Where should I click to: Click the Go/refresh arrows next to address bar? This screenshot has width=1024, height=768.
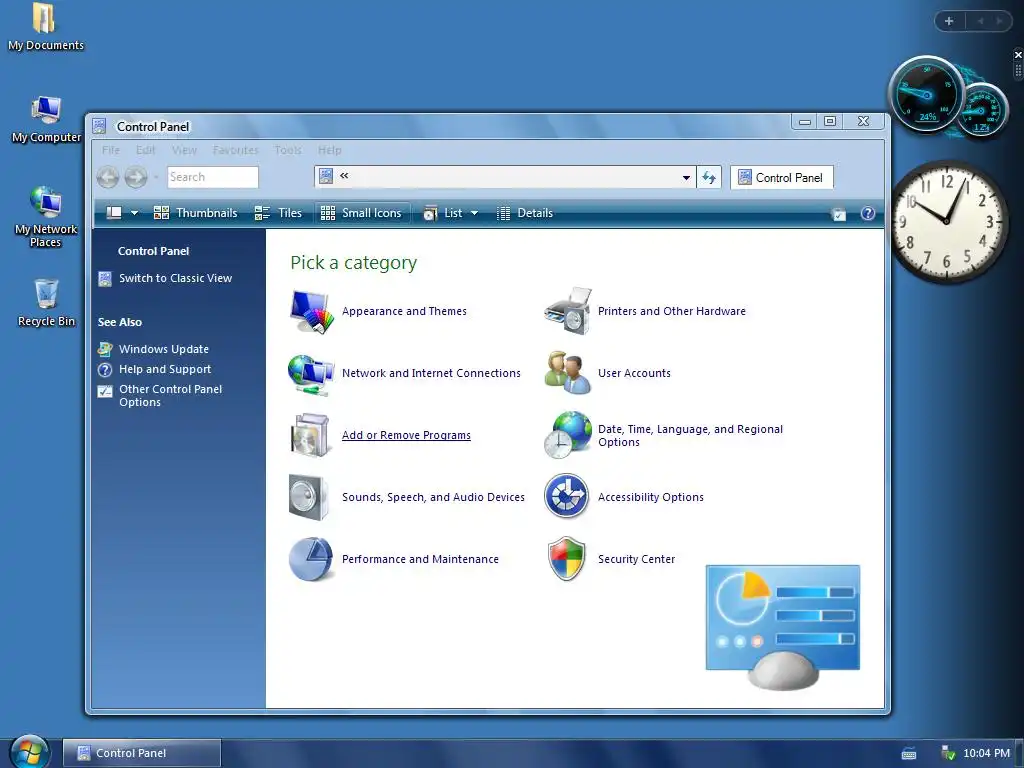[x=709, y=177]
